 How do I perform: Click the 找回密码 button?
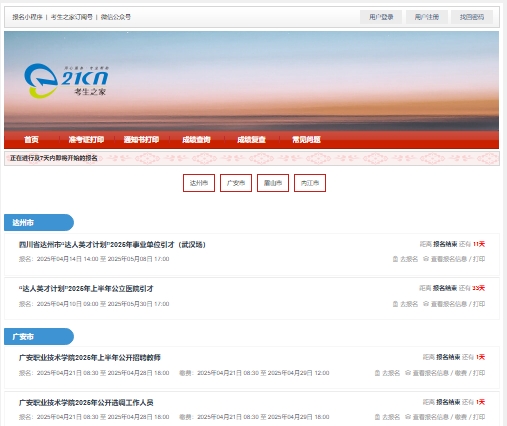(472, 17)
